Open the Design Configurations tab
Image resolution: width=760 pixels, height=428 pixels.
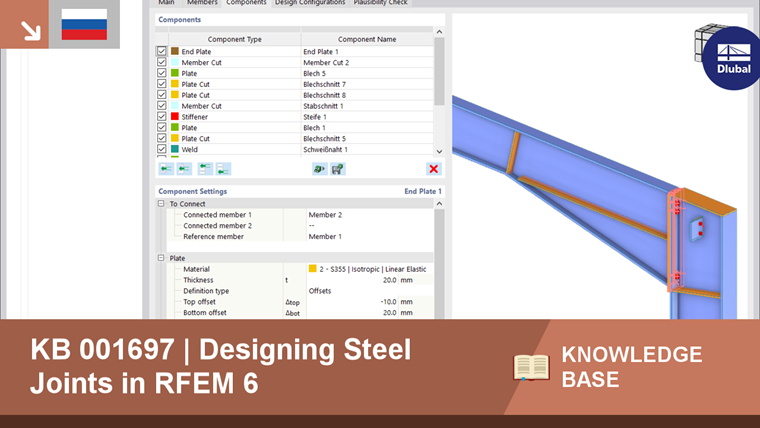[310, 3]
